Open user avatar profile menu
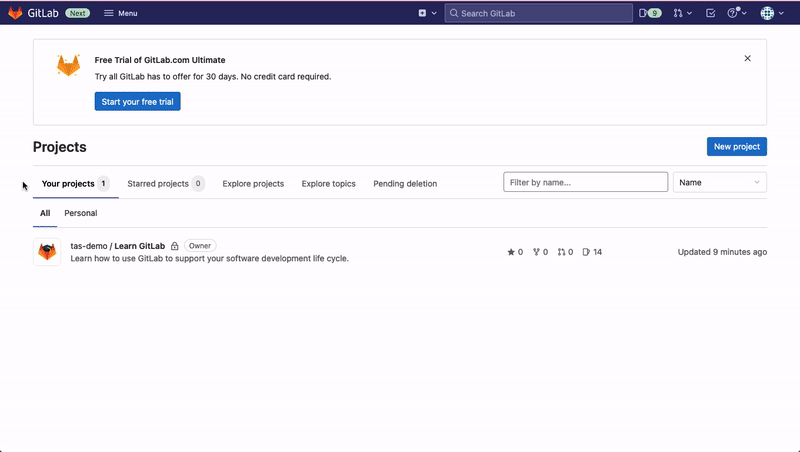800x452 pixels. pyautogui.click(x=772, y=13)
